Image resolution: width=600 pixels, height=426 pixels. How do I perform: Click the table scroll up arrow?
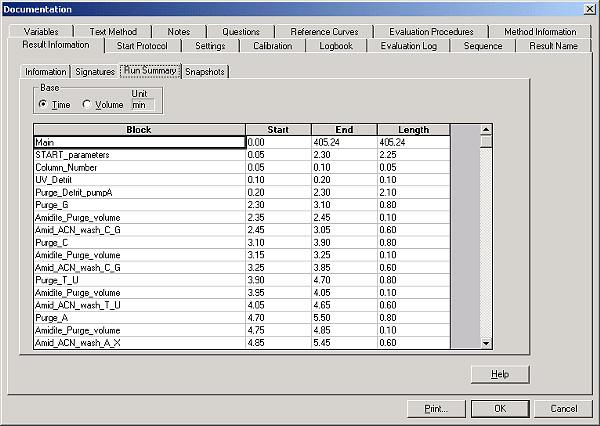tap(486, 130)
